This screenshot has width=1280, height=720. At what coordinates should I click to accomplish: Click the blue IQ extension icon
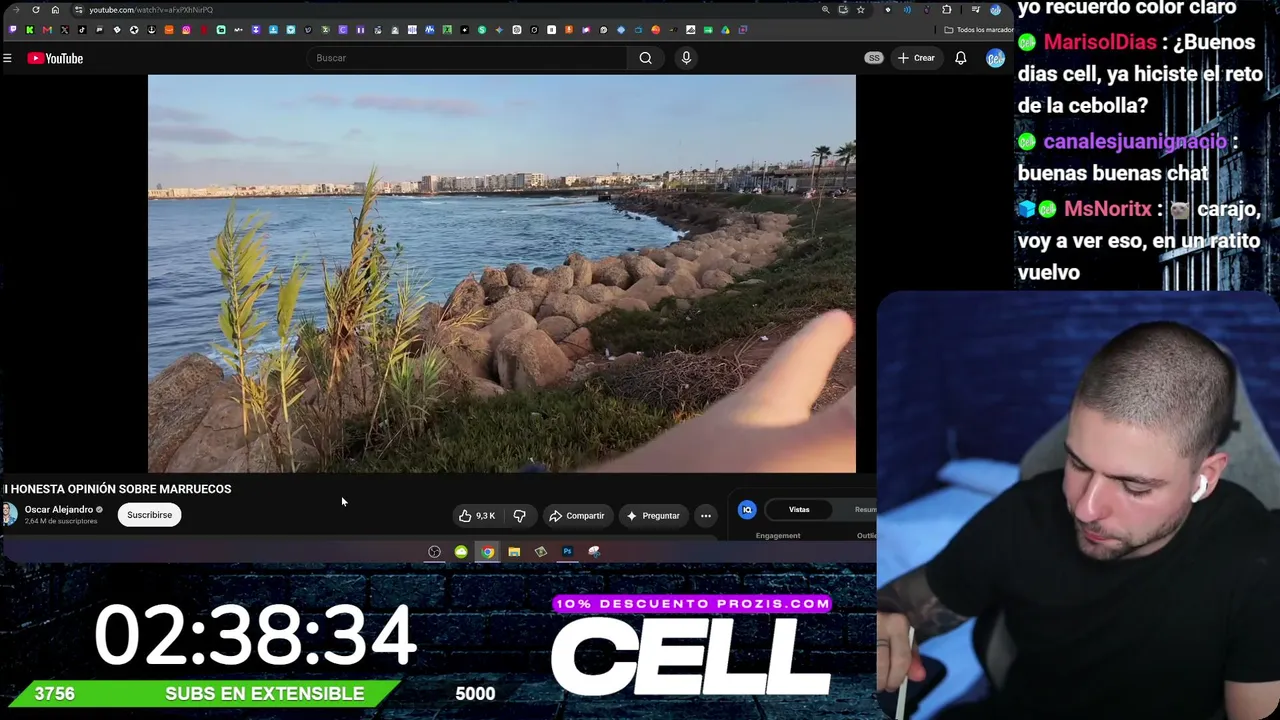click(747, 510)
